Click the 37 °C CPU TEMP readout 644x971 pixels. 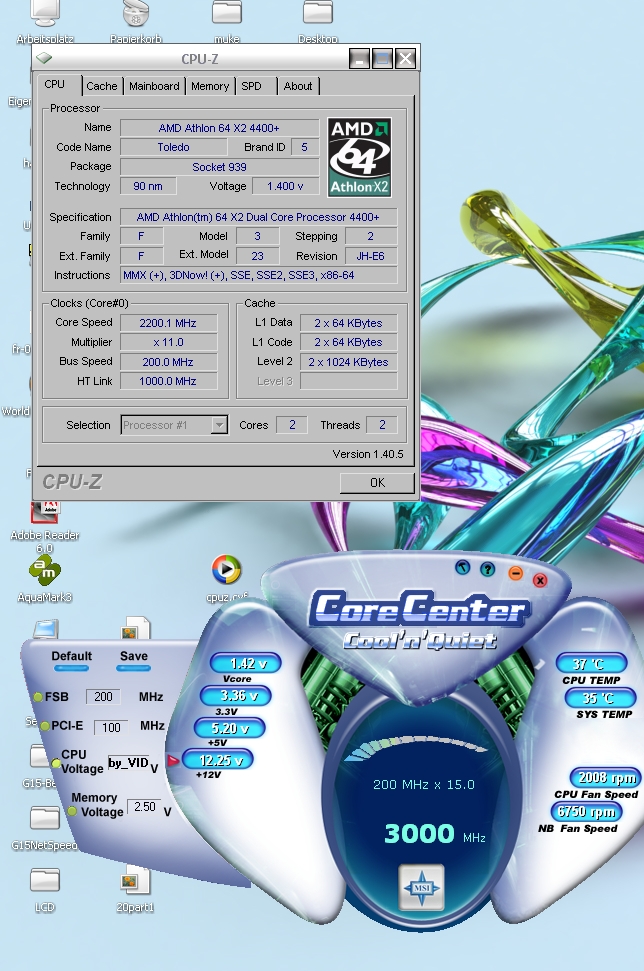tap(591, 663)
